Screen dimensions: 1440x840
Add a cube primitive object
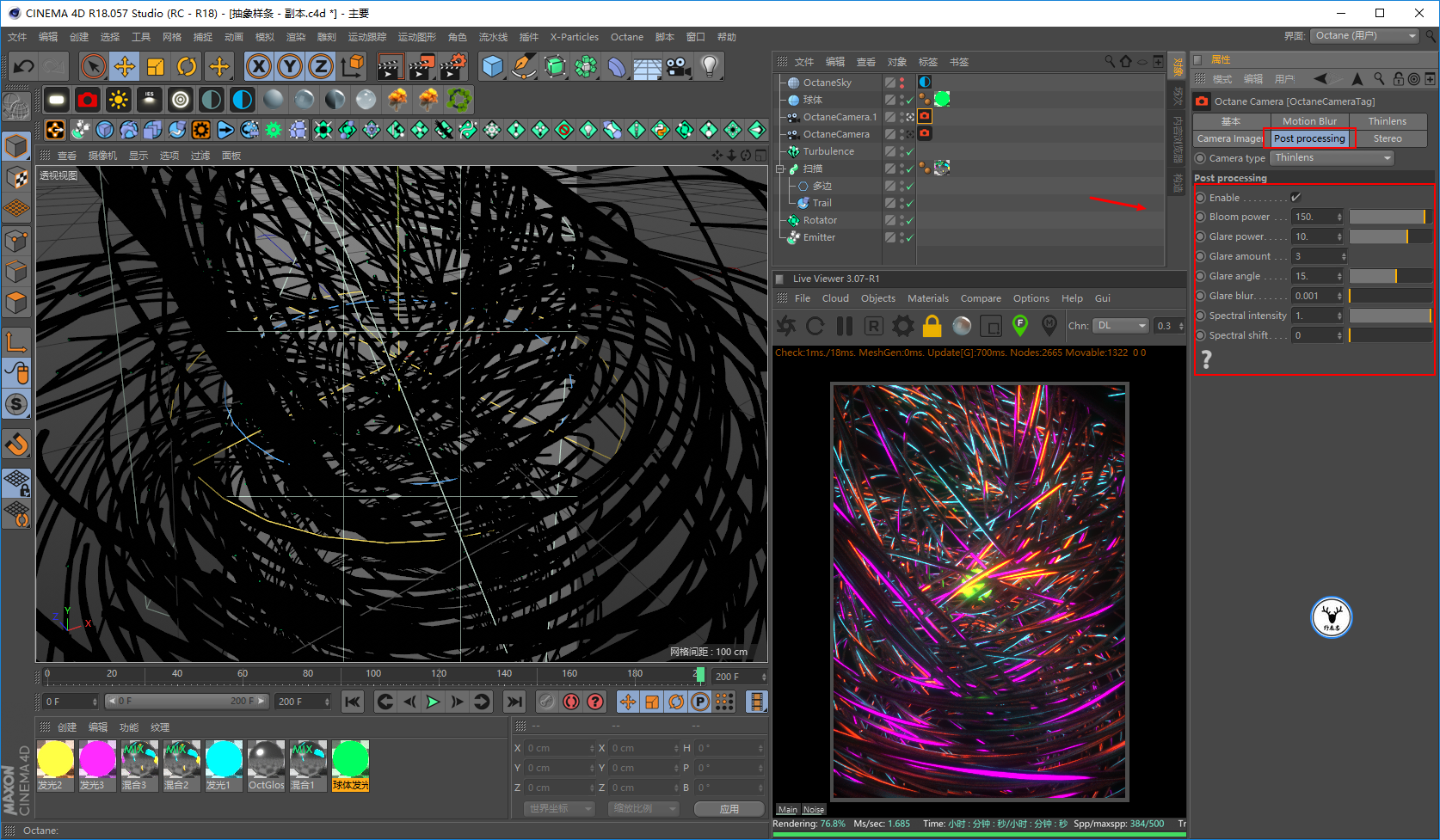(x=493, y=66)
